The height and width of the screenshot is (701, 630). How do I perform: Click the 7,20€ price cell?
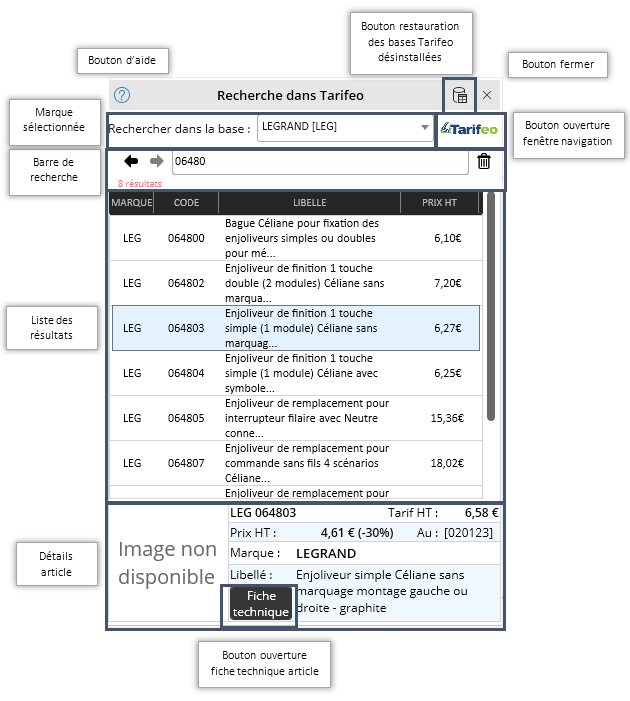point(448,283)
